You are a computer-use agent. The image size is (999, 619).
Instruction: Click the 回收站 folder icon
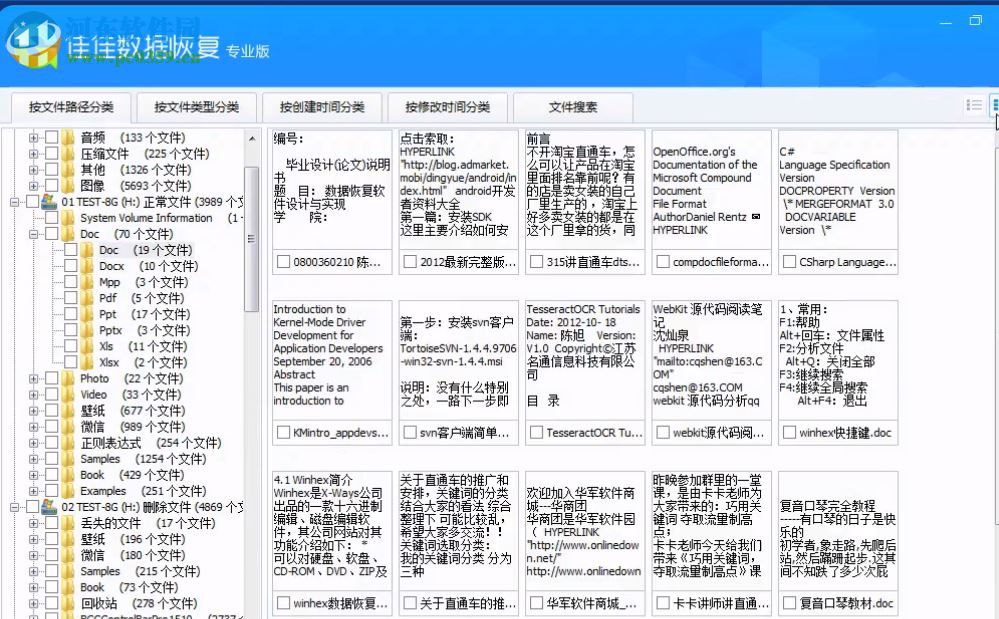tap(68, 603)
